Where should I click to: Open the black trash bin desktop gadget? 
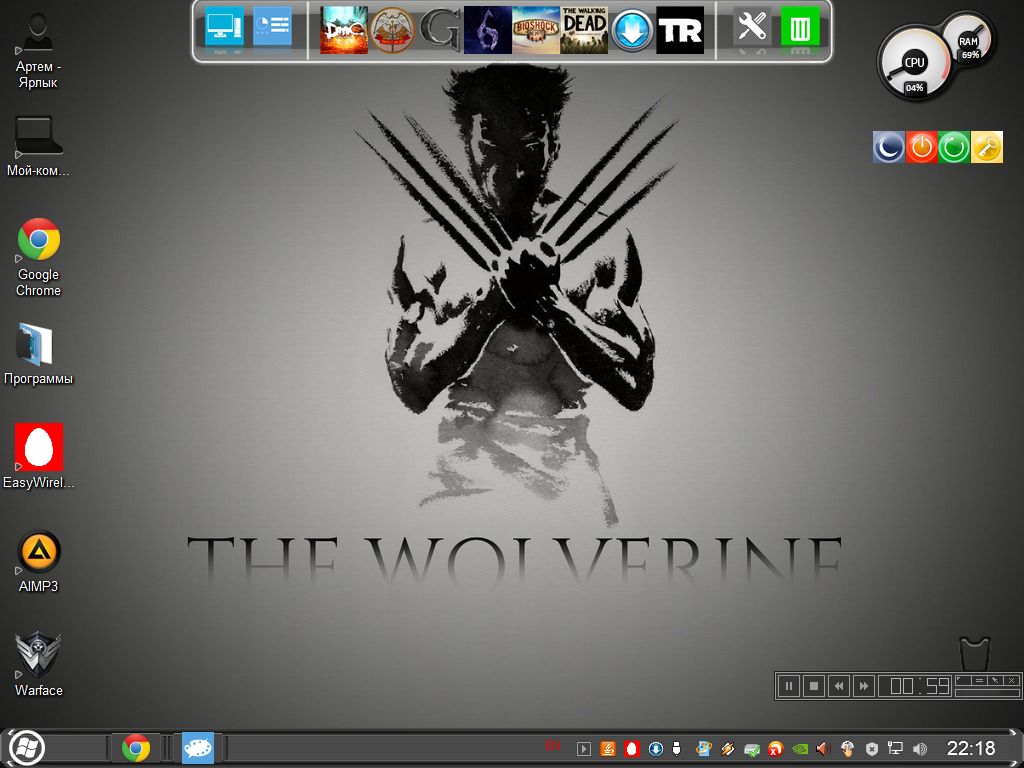(x=974, y=653)
